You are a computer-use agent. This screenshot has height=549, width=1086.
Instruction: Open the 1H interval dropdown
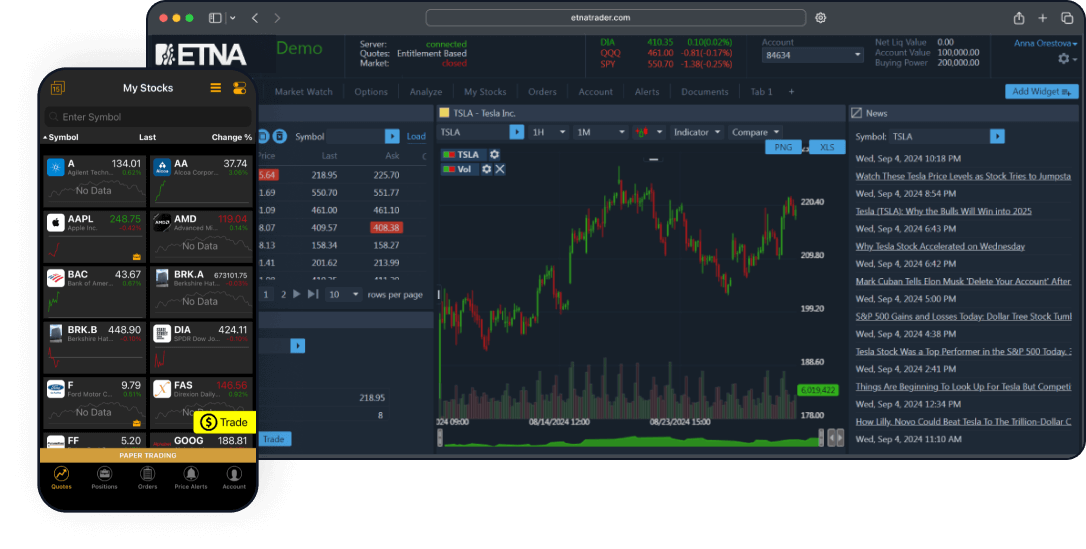[x=549, y=132]
